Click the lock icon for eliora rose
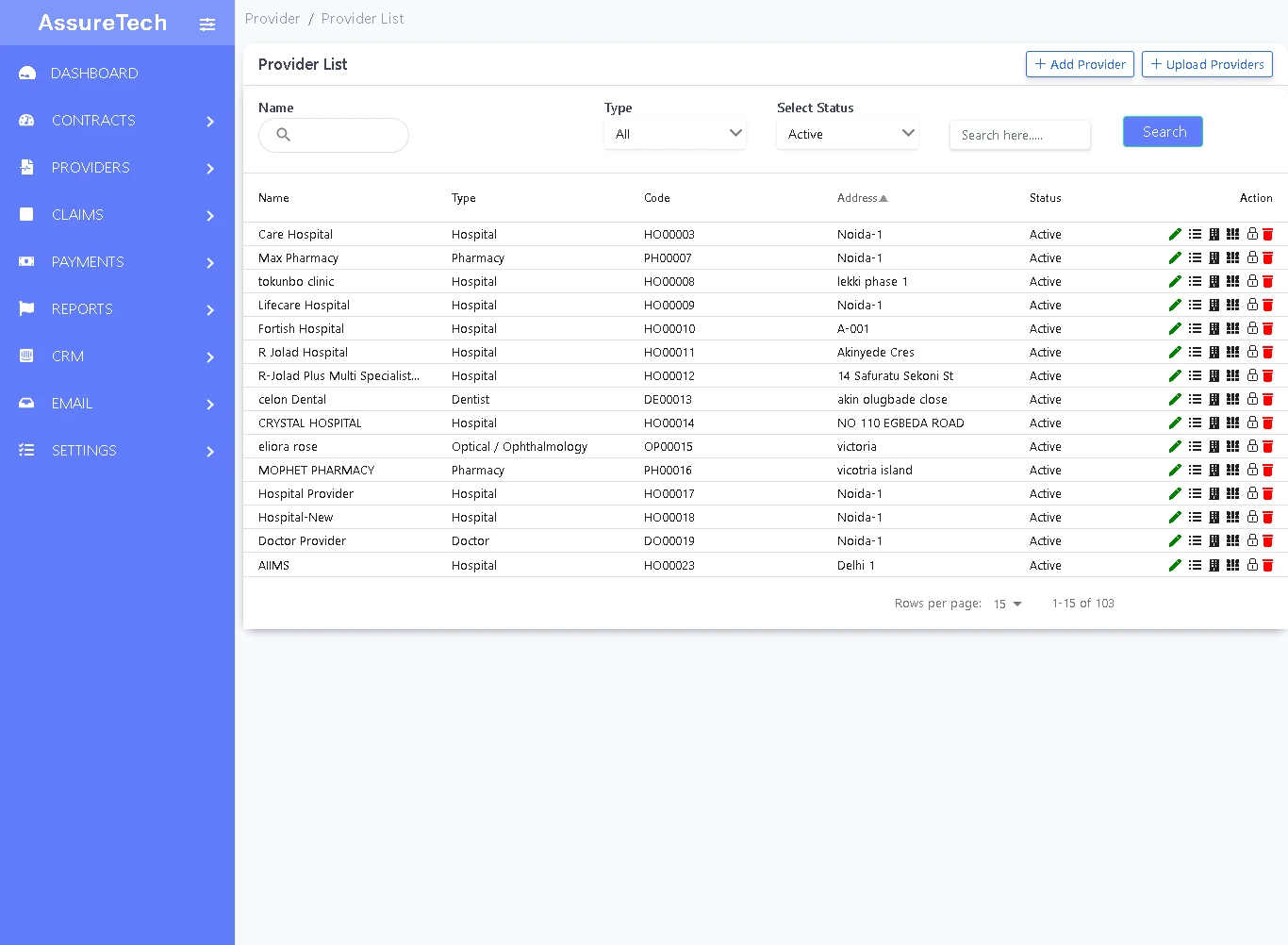This screenshot has height=945, width=1288. tap(1252, 446)
